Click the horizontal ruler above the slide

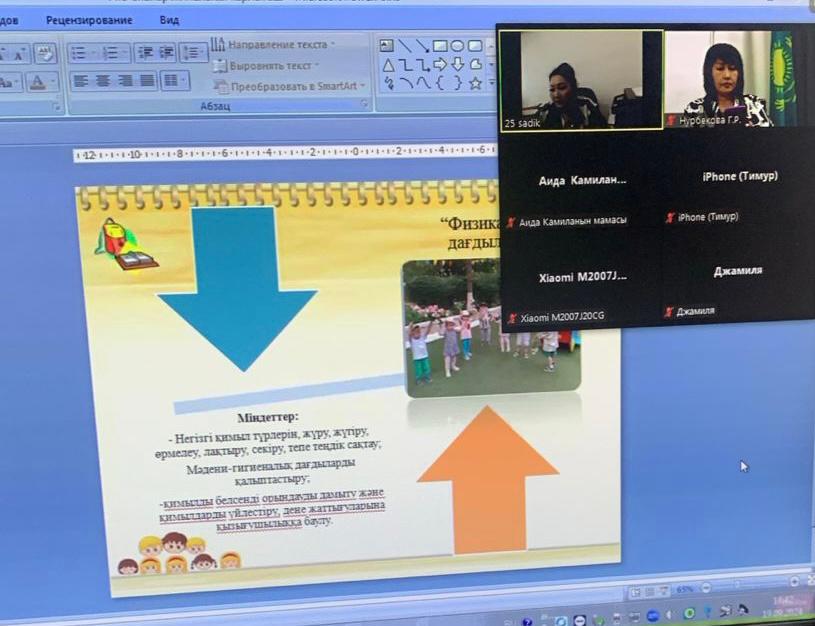286,153
